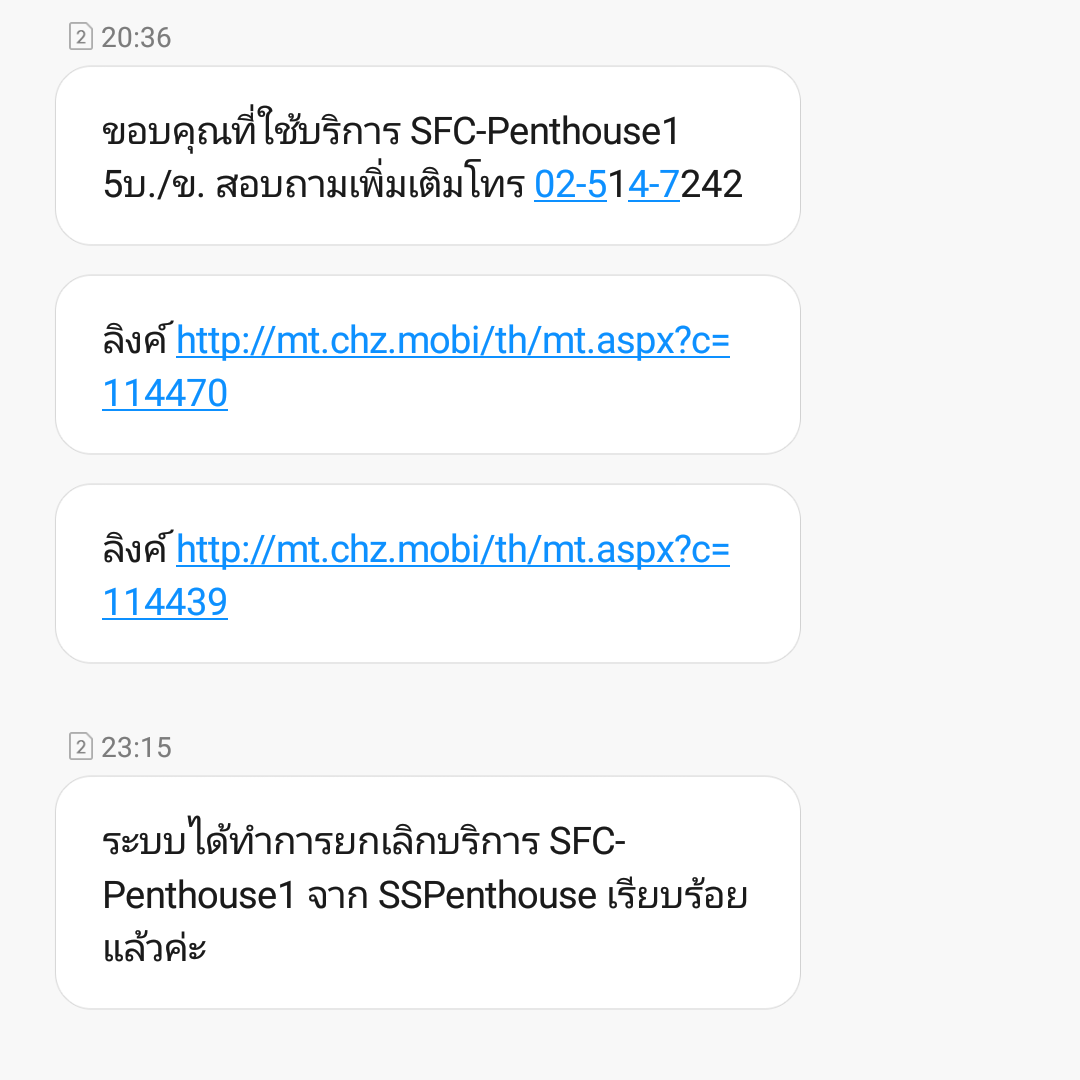Tap "ลิงค์" in the 114470 message
This screenshot has width=1080, height=1080.
click(136, 339)
